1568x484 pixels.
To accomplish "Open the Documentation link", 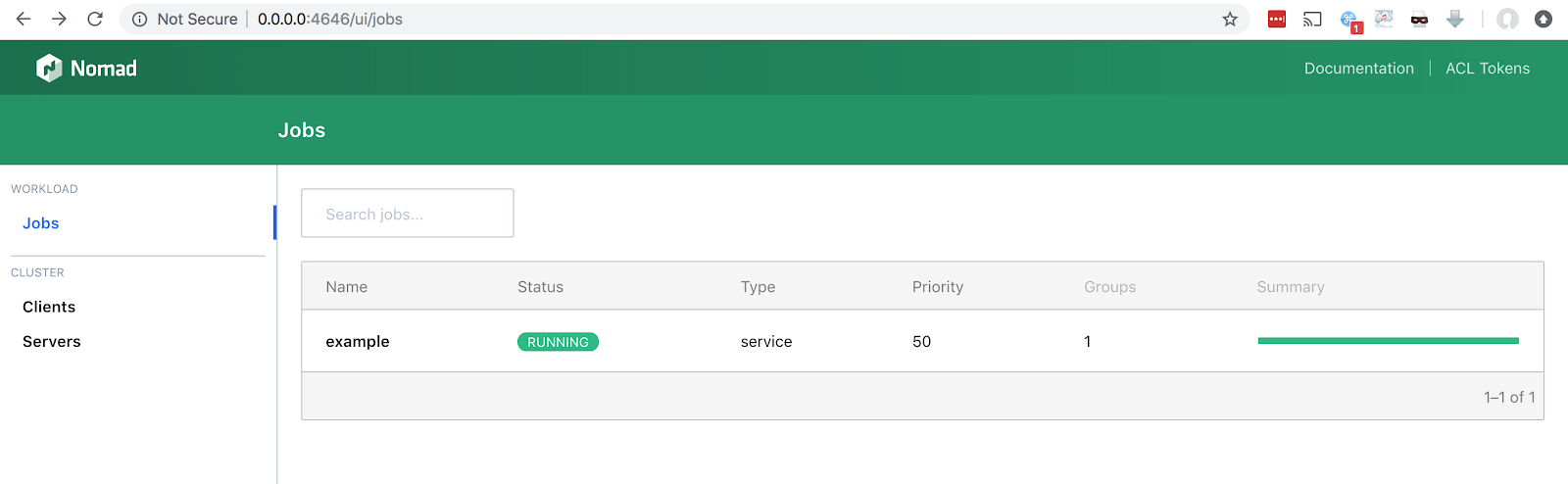I will tap(1358, 68).
